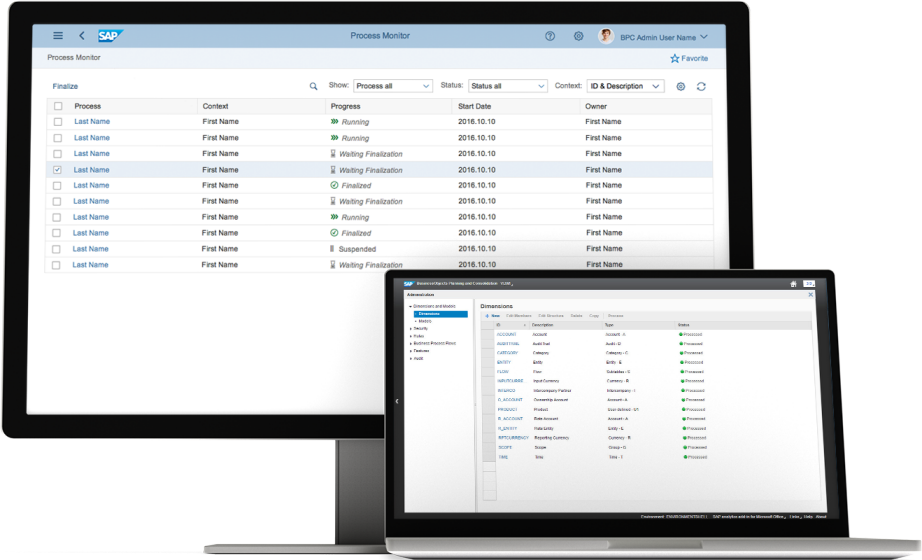Image resolution: width=922 pixels, height=560 pixels.
Task: Expand the BPC Admin User Name menu
Action: [x=665, y=37]
